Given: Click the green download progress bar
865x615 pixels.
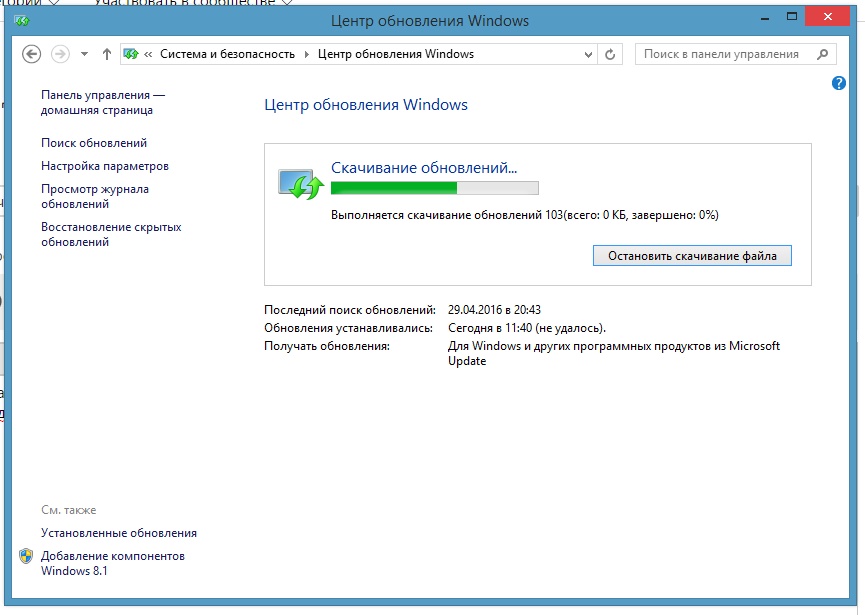Looking at the screenshot, I should click(x=435, y=188).
